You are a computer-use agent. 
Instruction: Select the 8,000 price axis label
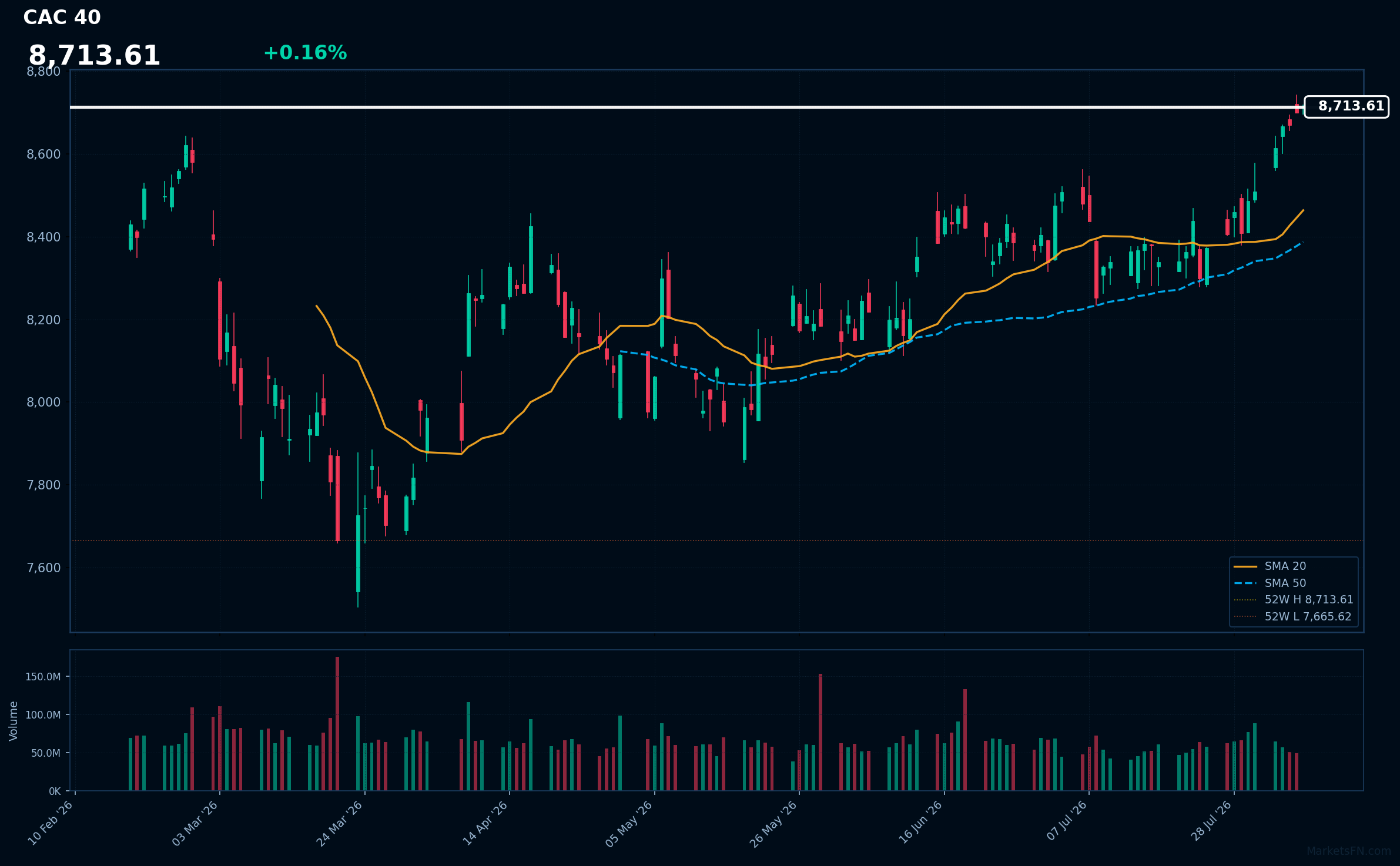[43, 402]
